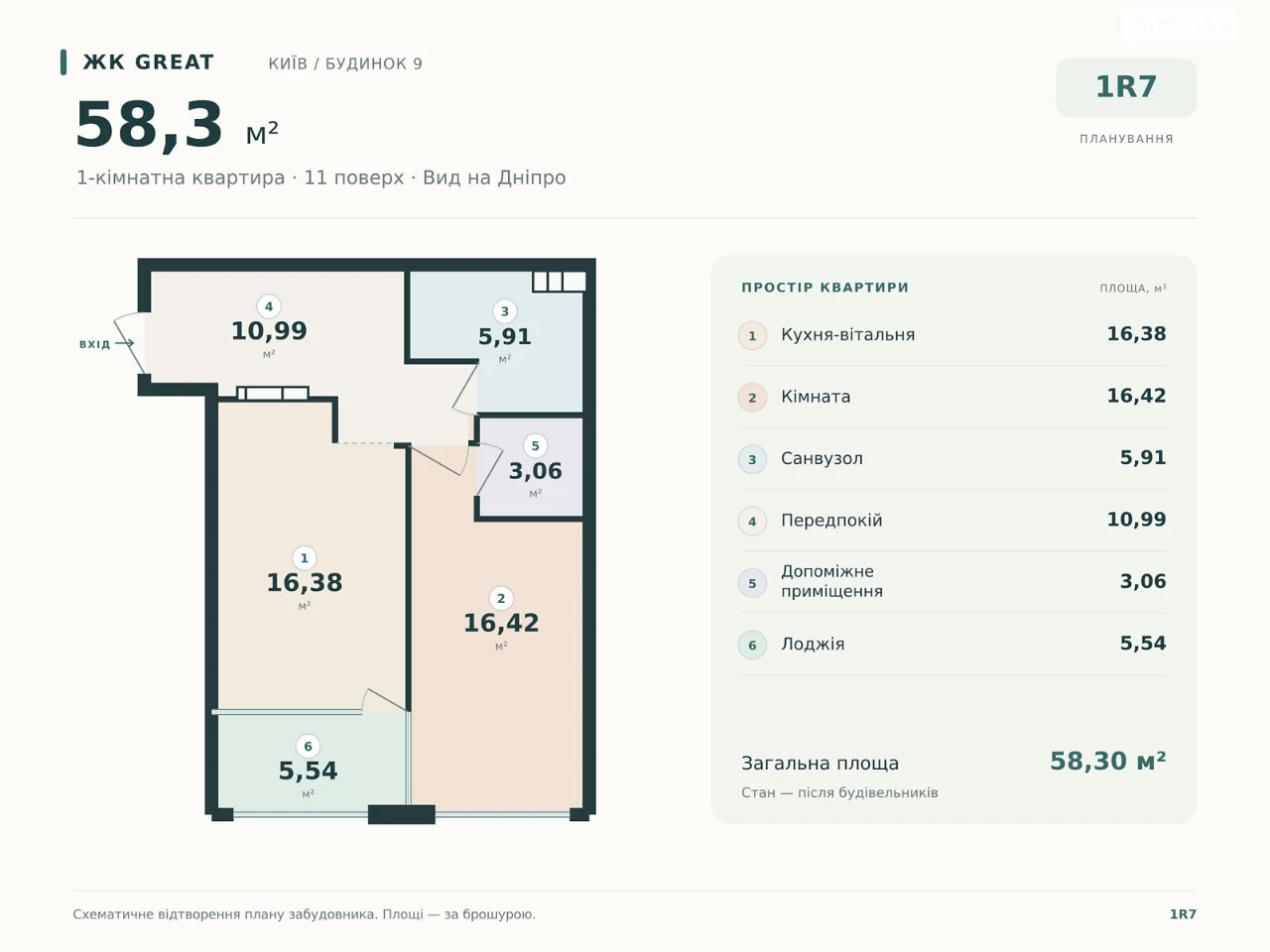Click the legend circle numbered 5

point(752,583)
